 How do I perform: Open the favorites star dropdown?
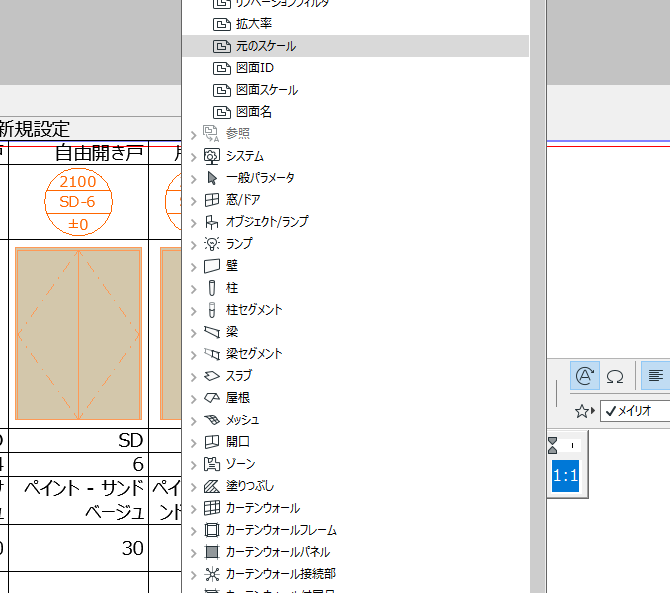pyautogui.click(x=585, y=411)
